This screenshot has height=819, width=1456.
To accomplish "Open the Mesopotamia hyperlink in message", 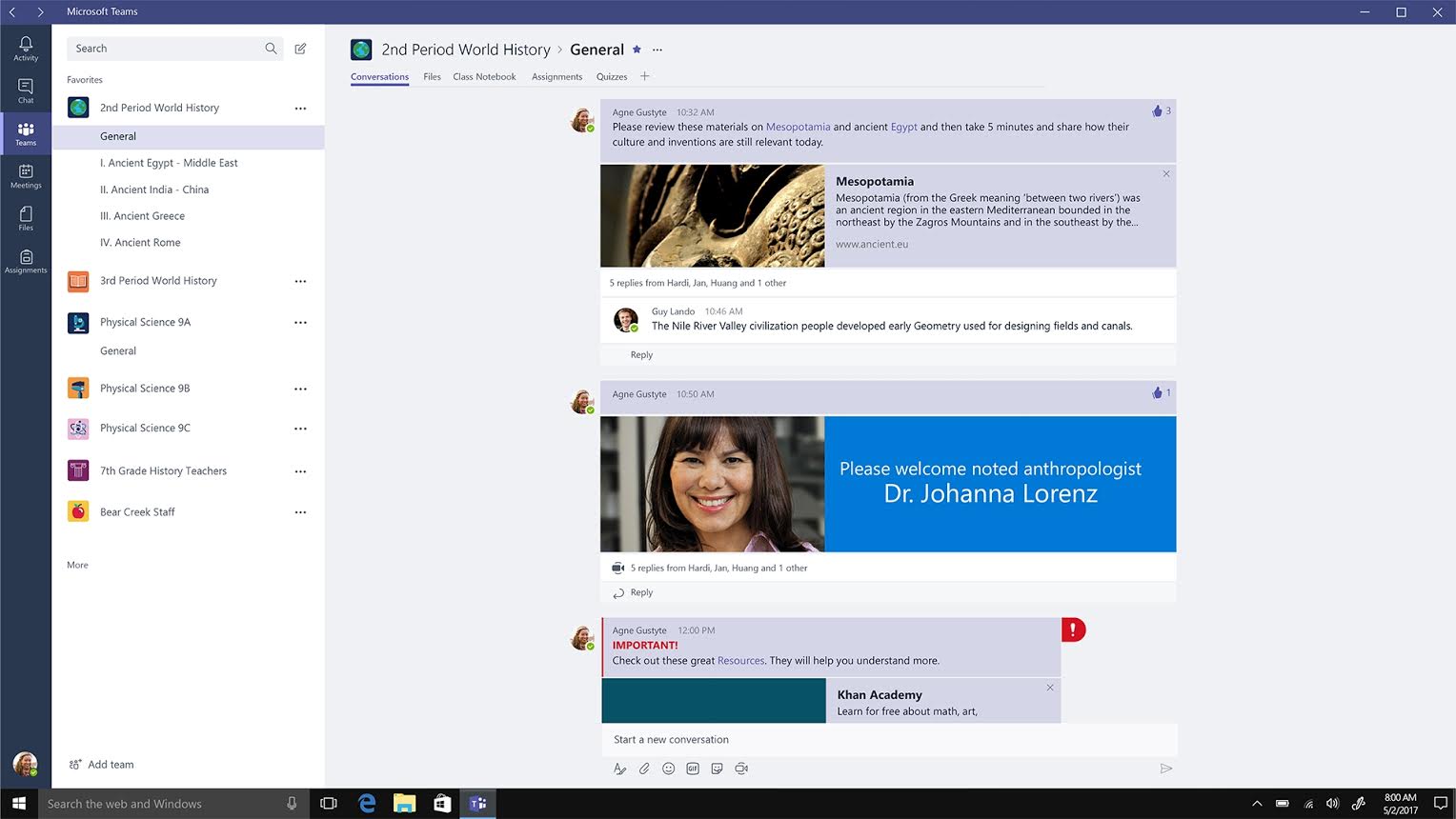I will 798,127.
